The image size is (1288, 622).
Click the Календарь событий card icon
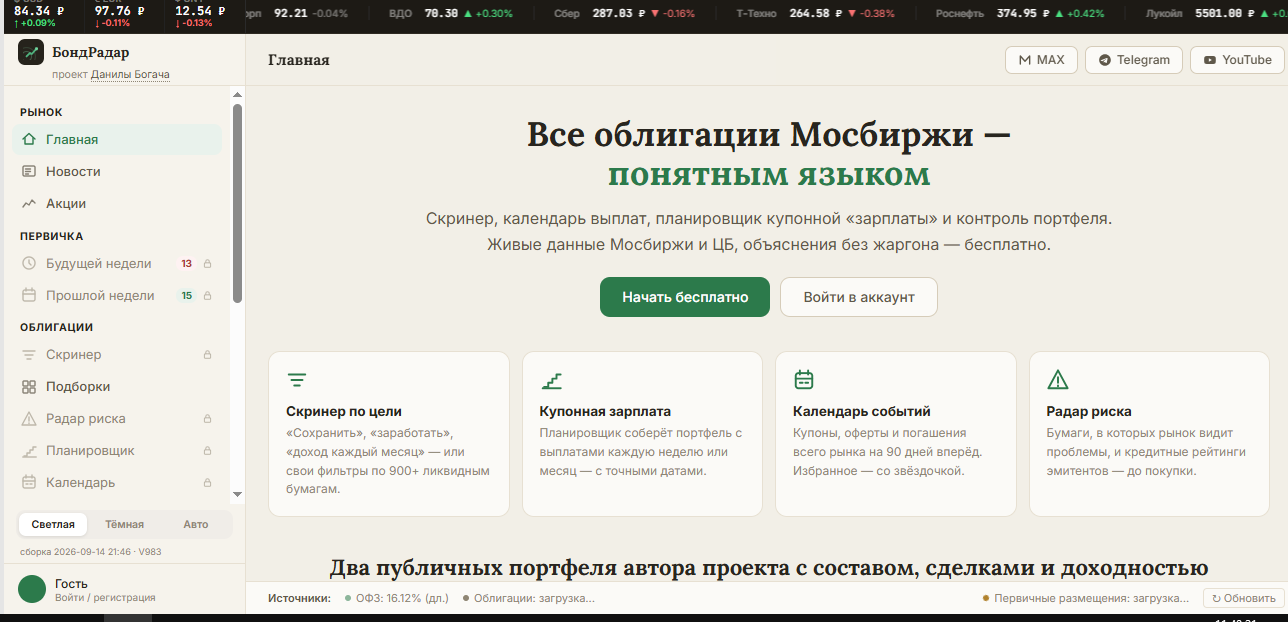point(803,380)
